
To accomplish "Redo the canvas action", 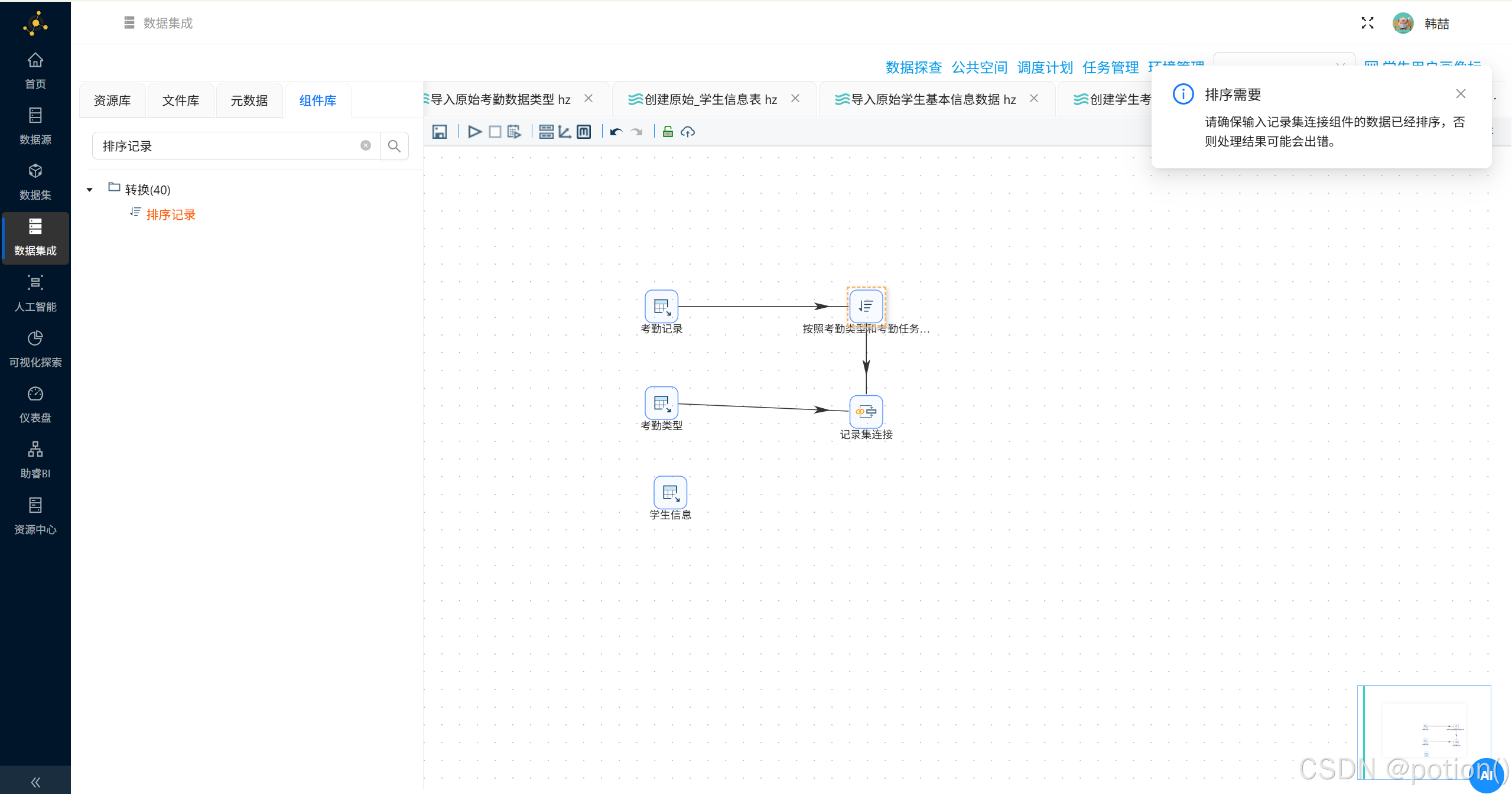I will 636,132.
